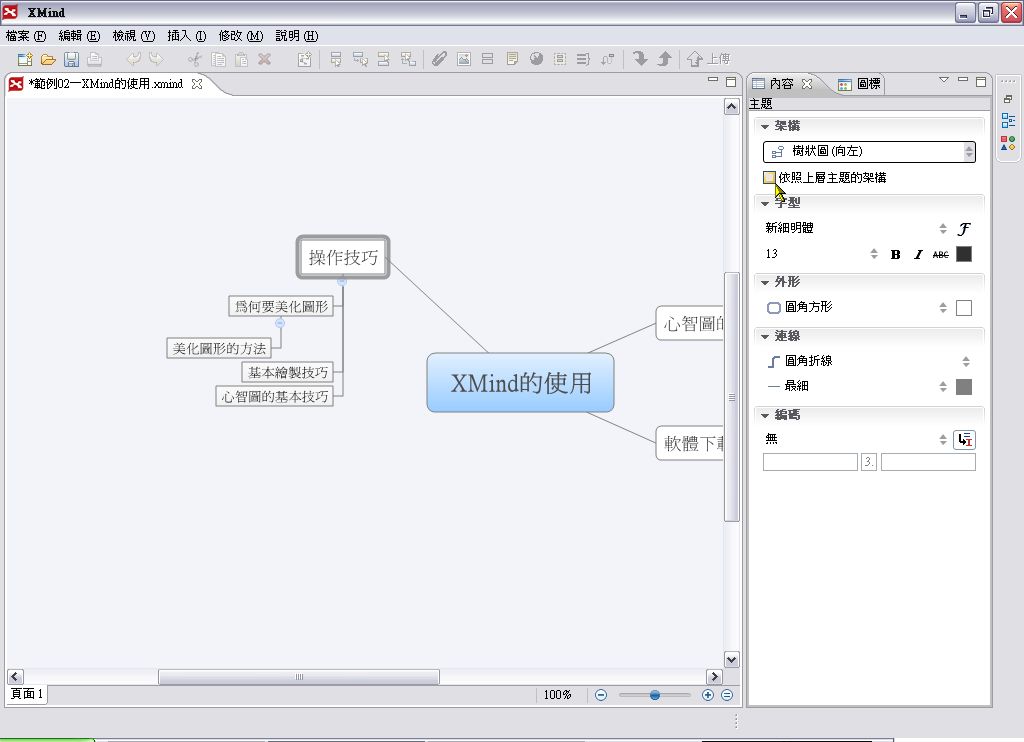The height and width of the screenshot is (742, 1024).
Task: Select the 頁面 1 sheet tab
Action: pos(27,694)
